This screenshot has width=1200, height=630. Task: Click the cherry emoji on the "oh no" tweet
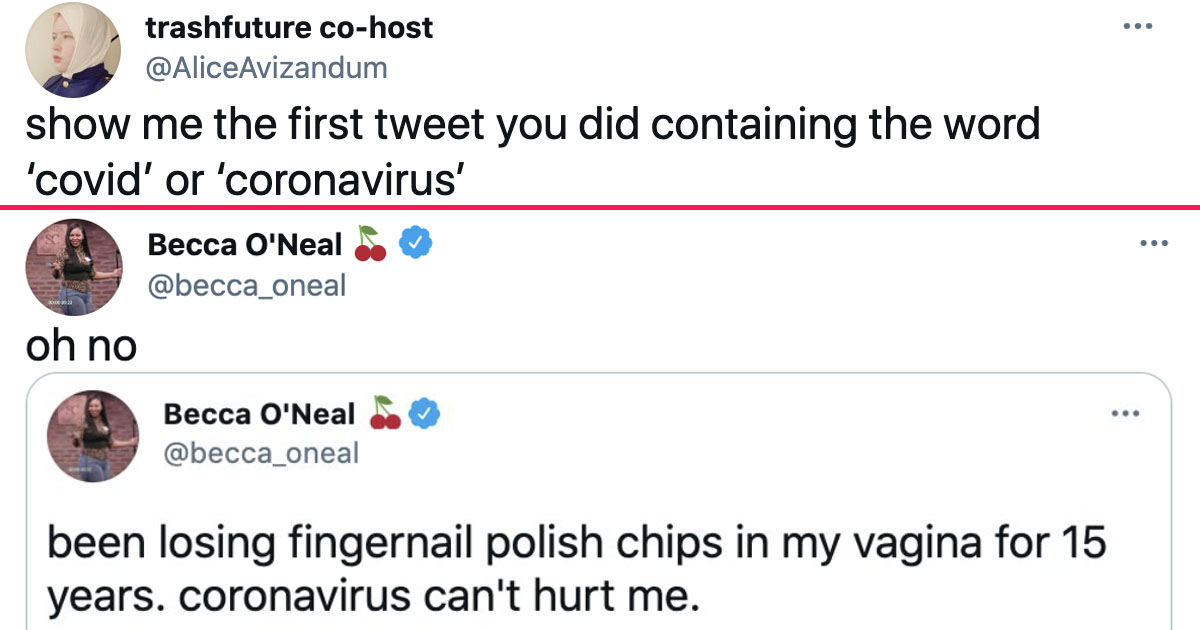pyautogui.click(x=371, y=243)
